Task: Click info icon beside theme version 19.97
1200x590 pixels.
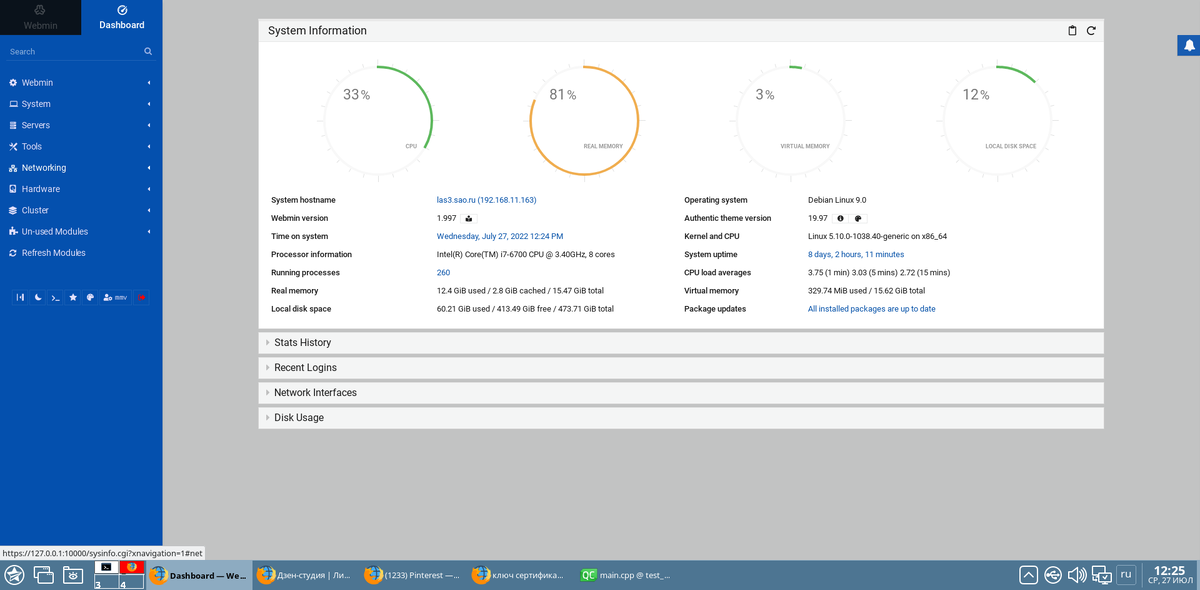Action: [840, 218]
